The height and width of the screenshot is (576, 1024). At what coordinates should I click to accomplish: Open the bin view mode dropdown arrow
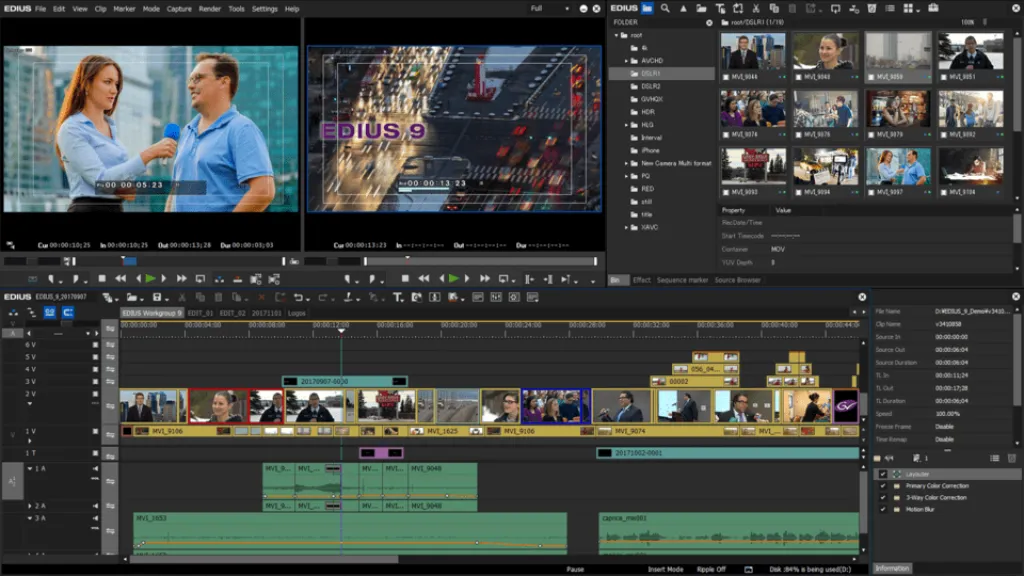tap(918, 10)
